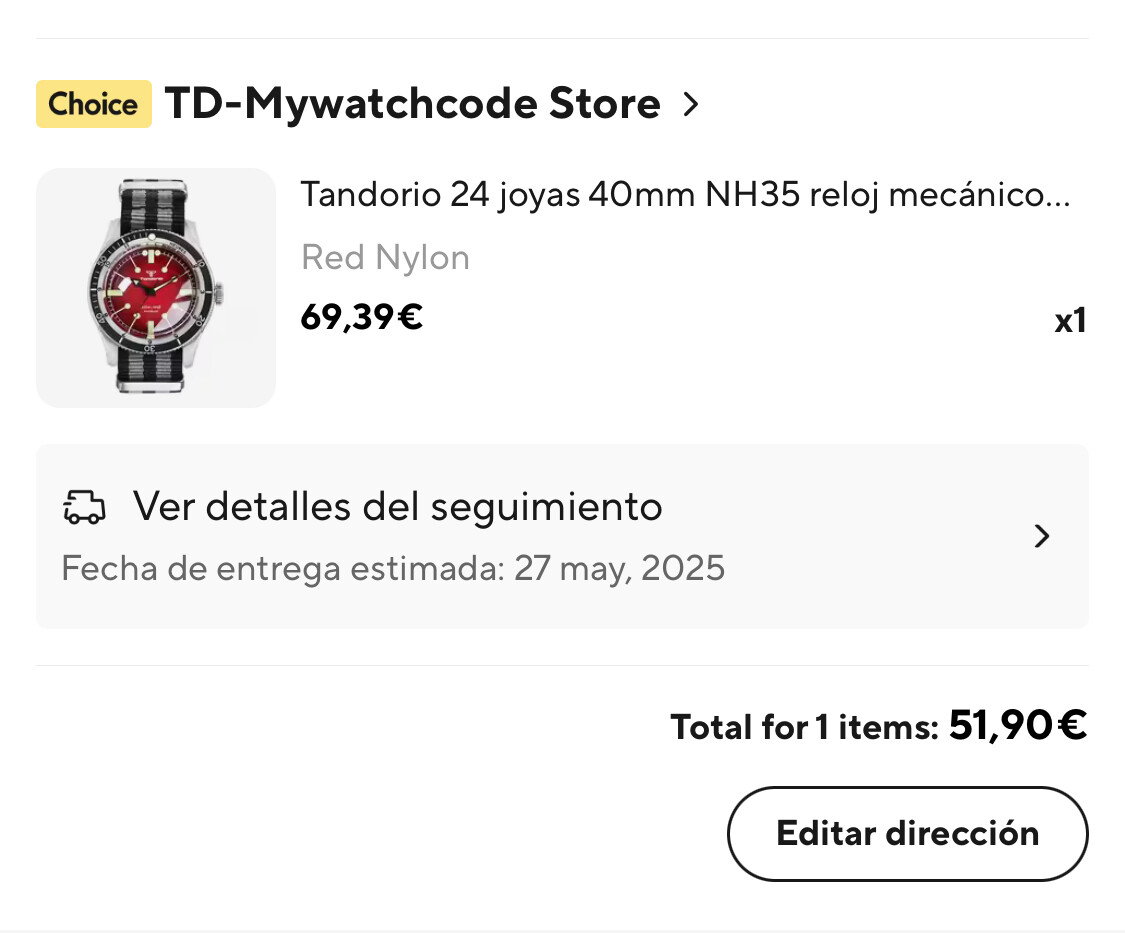The image size is (1125, 933).
Task: Open the store page via its chevron
Action: (690, 104)
